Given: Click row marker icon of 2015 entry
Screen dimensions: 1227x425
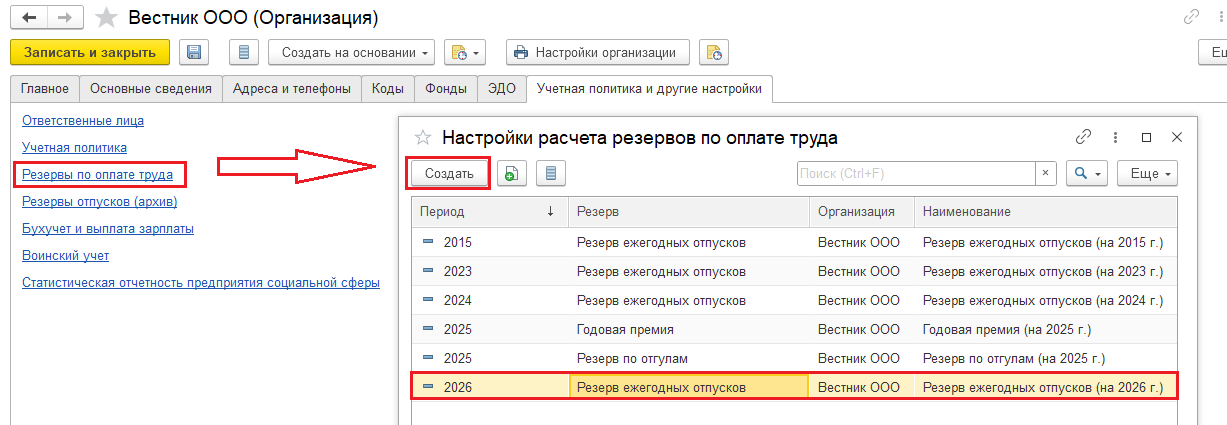Looking at the screenshot, I should [428, 242].
